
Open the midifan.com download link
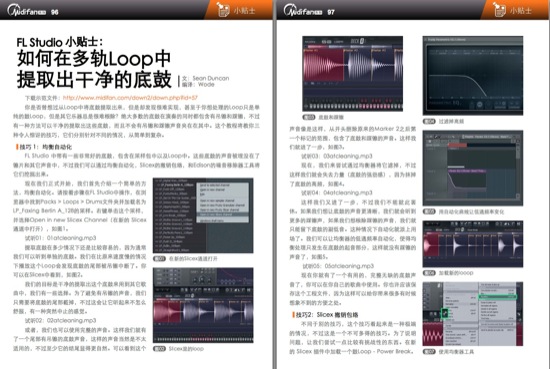click(x=130, y=98)
